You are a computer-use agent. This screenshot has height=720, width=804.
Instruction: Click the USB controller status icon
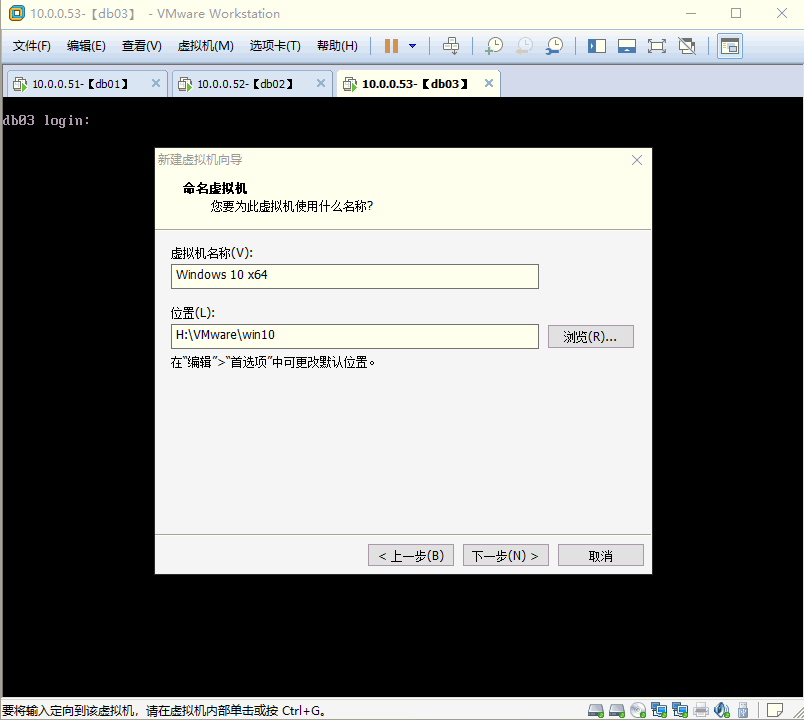coord(742,710)
